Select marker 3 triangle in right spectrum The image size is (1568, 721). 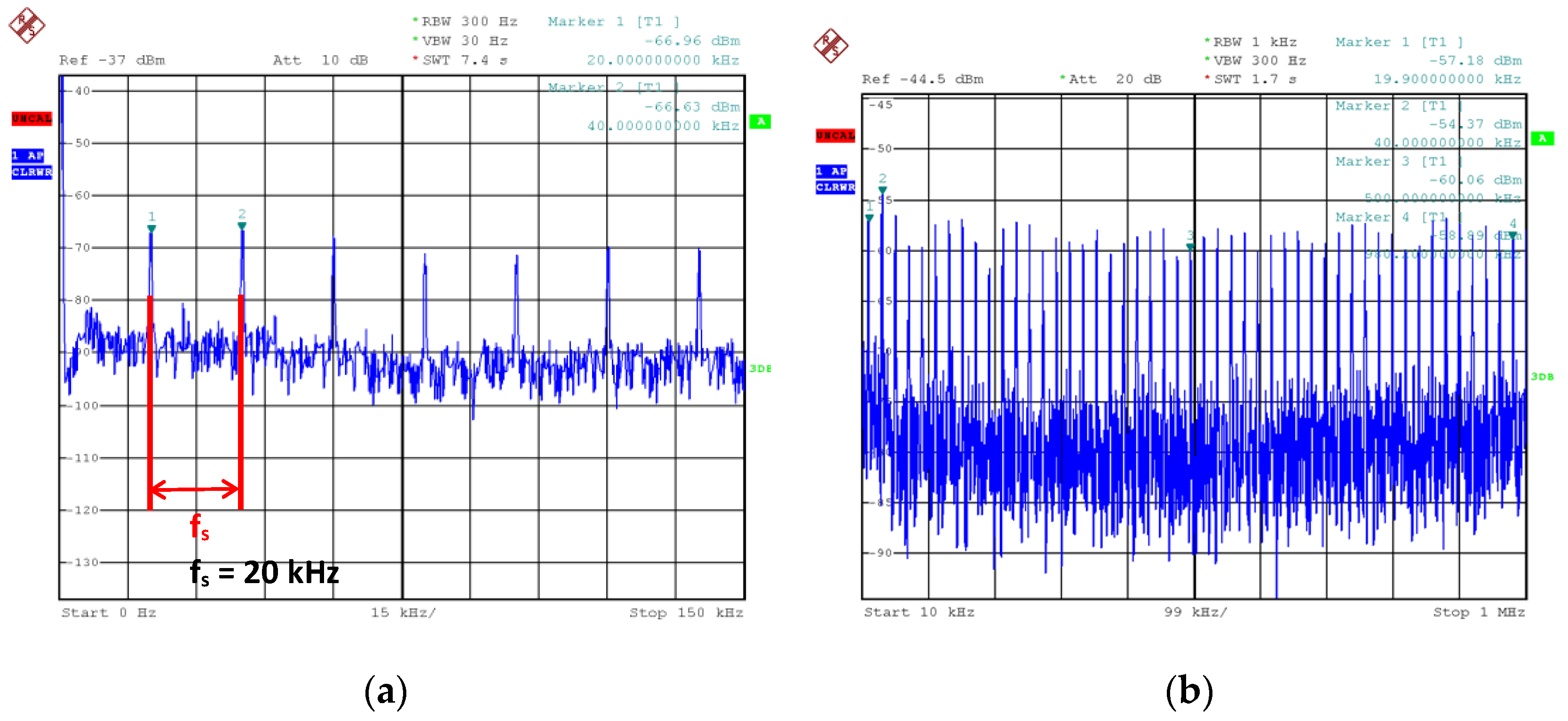click(x=1190, y=247)
